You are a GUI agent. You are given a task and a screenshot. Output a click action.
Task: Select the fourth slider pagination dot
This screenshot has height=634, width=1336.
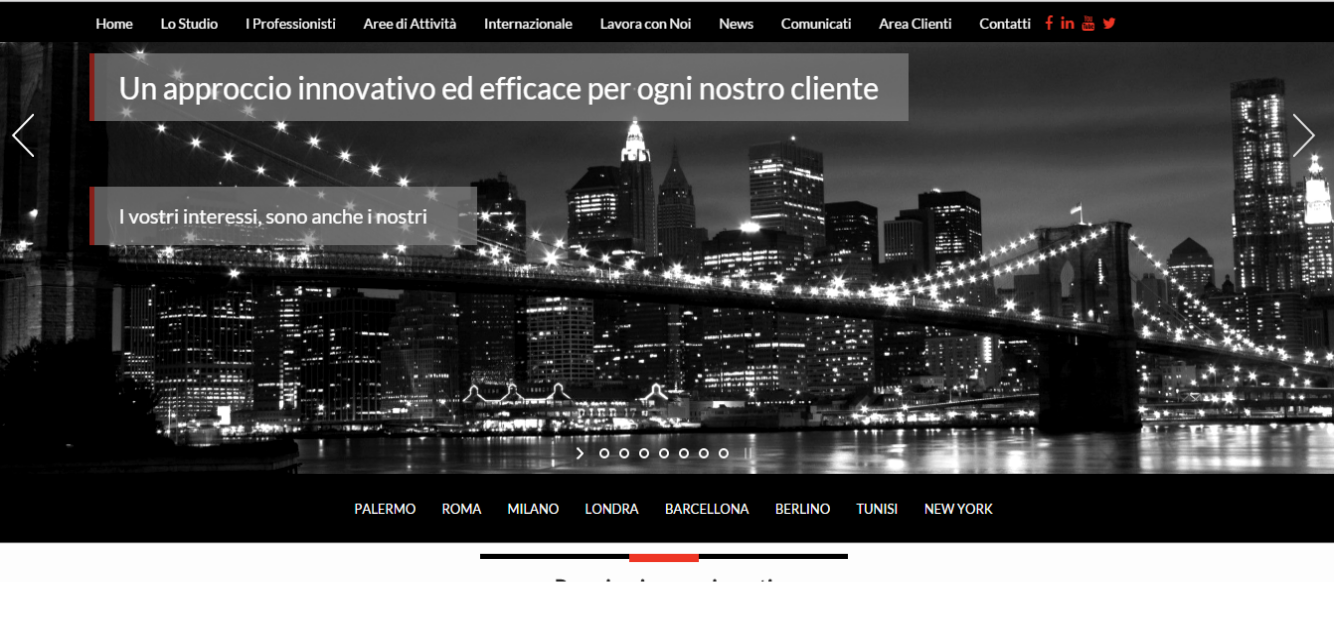[x=664, y=453]
